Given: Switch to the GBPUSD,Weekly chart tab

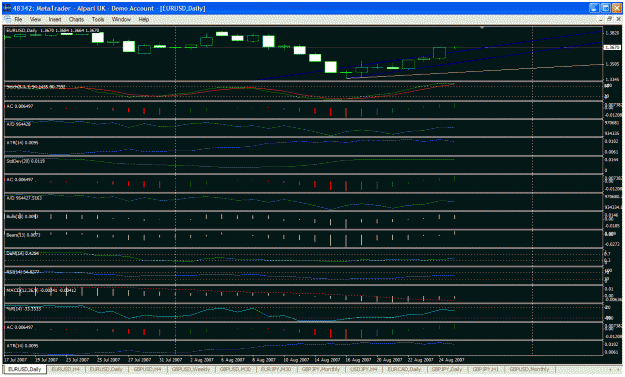Looking at the screenshot, I should pyautogui.click(x=191, y=369).
